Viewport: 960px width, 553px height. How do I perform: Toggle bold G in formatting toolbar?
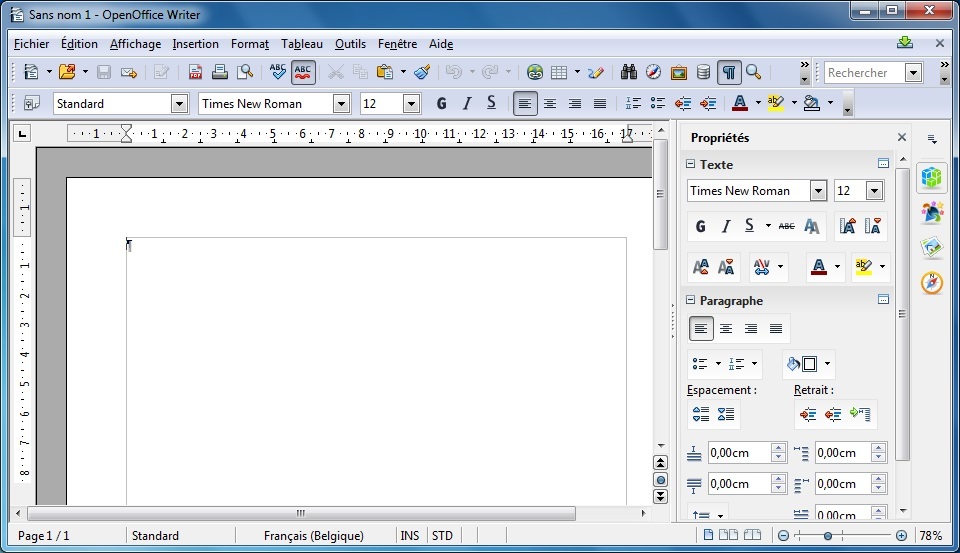(441, 103)
